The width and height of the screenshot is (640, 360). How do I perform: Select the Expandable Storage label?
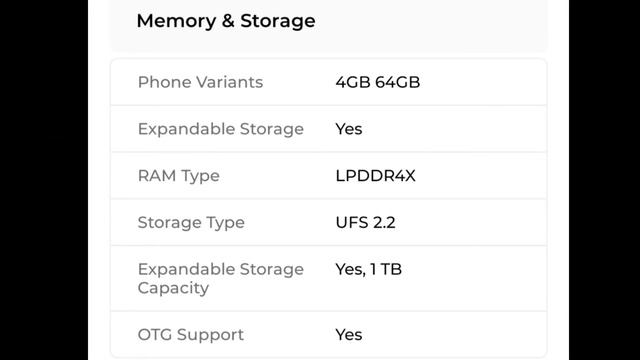tap(221, 129)
